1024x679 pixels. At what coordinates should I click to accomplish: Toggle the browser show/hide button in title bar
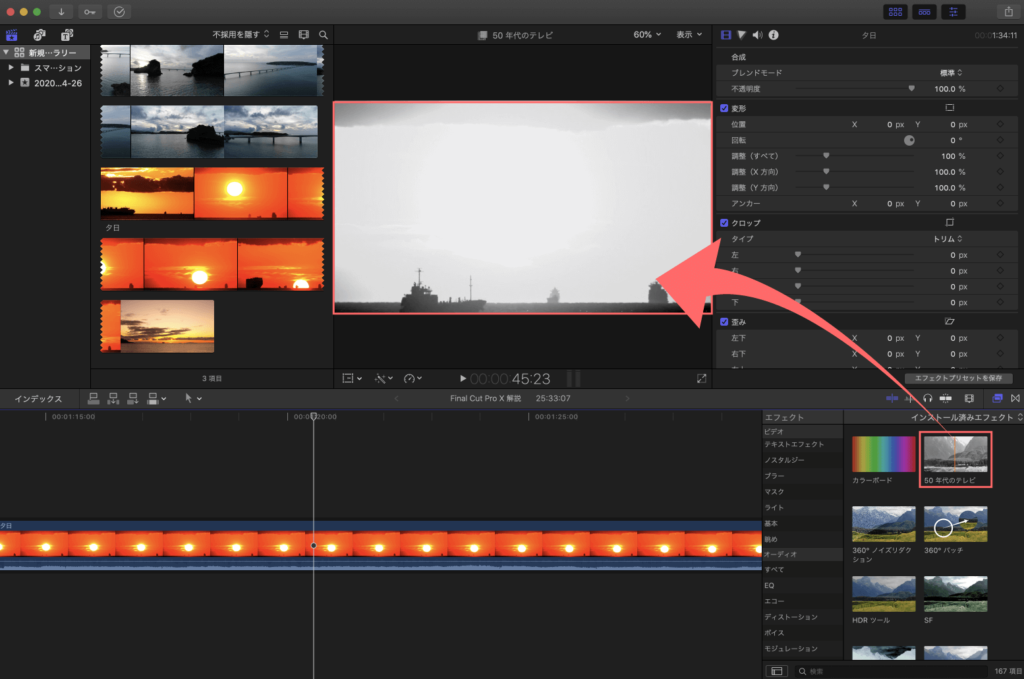point(895,12)
